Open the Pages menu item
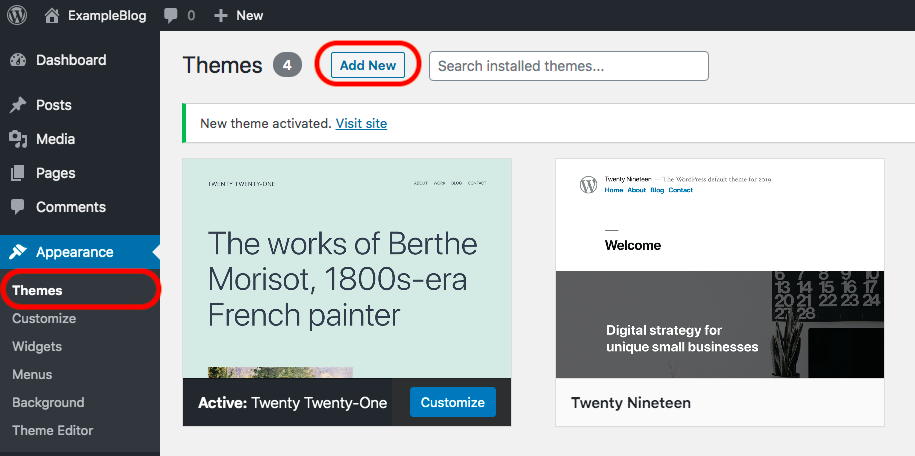The width and height of the screenshot is (915, 456). point(55,173)
